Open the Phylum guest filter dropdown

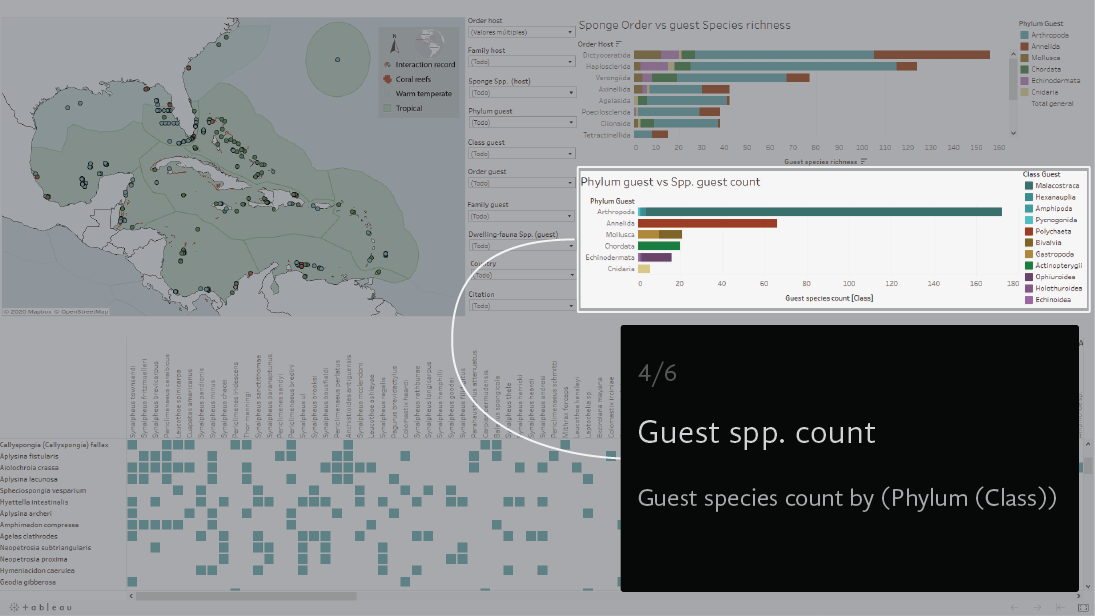[x=520, y=122]
